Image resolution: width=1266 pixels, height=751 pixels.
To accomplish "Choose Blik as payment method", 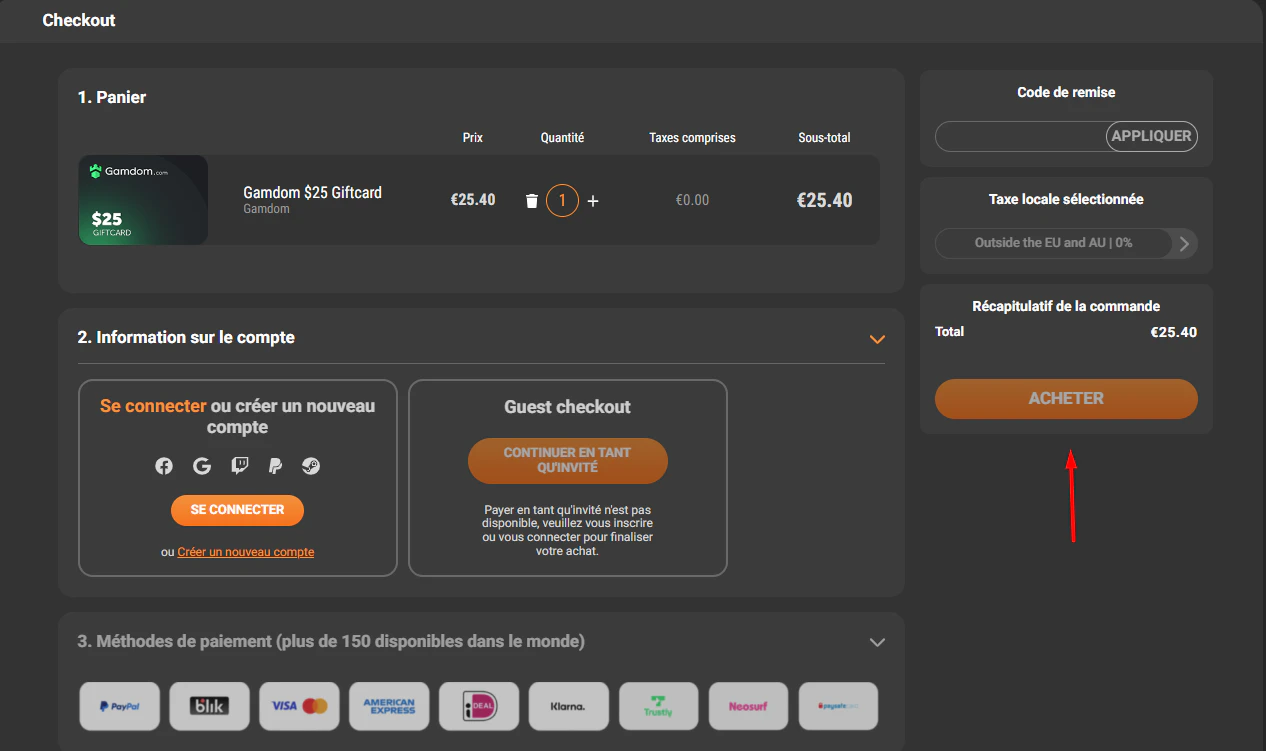I will click(209, 706).
